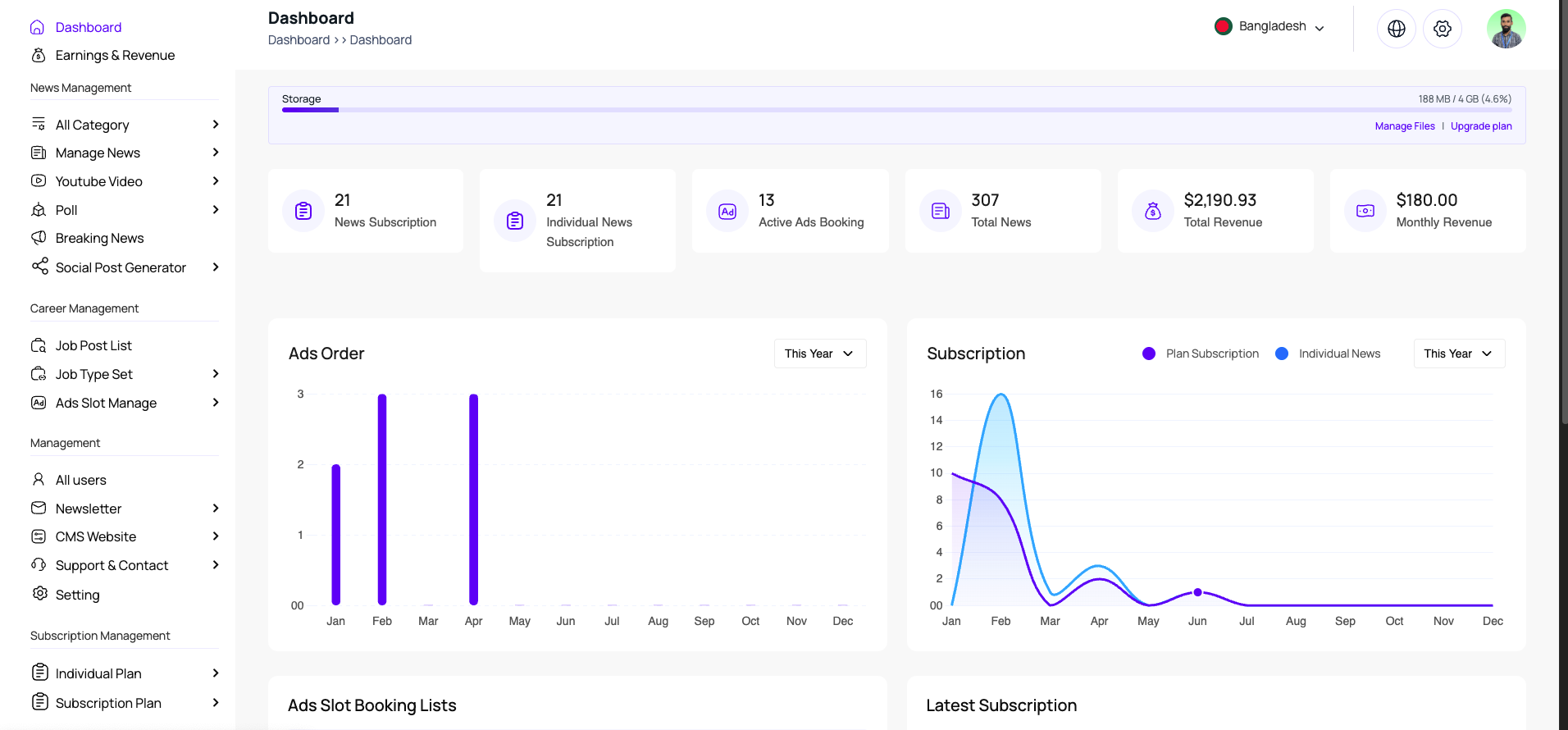This screenshot has height=730, width=1568.
Task: Click the 307 Total News value
Action: pos(985,200)
